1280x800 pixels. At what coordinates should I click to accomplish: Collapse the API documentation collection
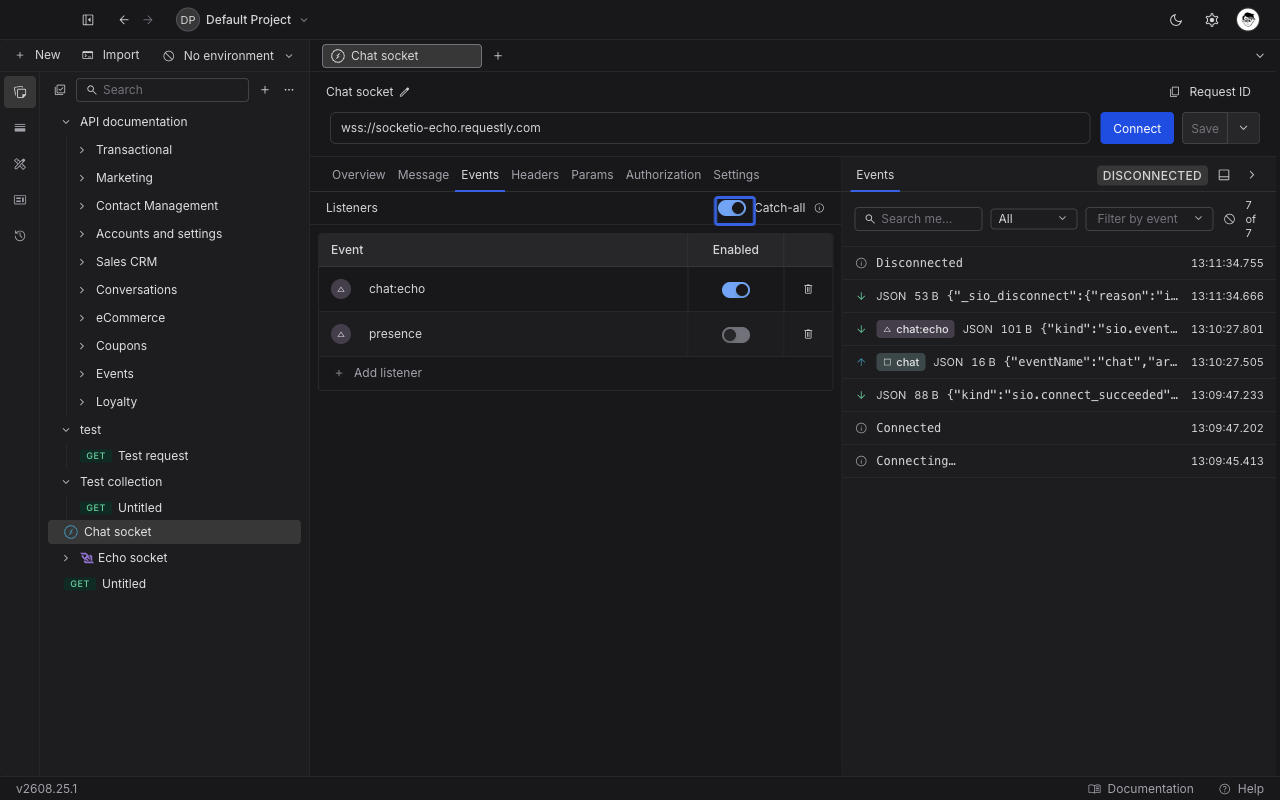66,122
